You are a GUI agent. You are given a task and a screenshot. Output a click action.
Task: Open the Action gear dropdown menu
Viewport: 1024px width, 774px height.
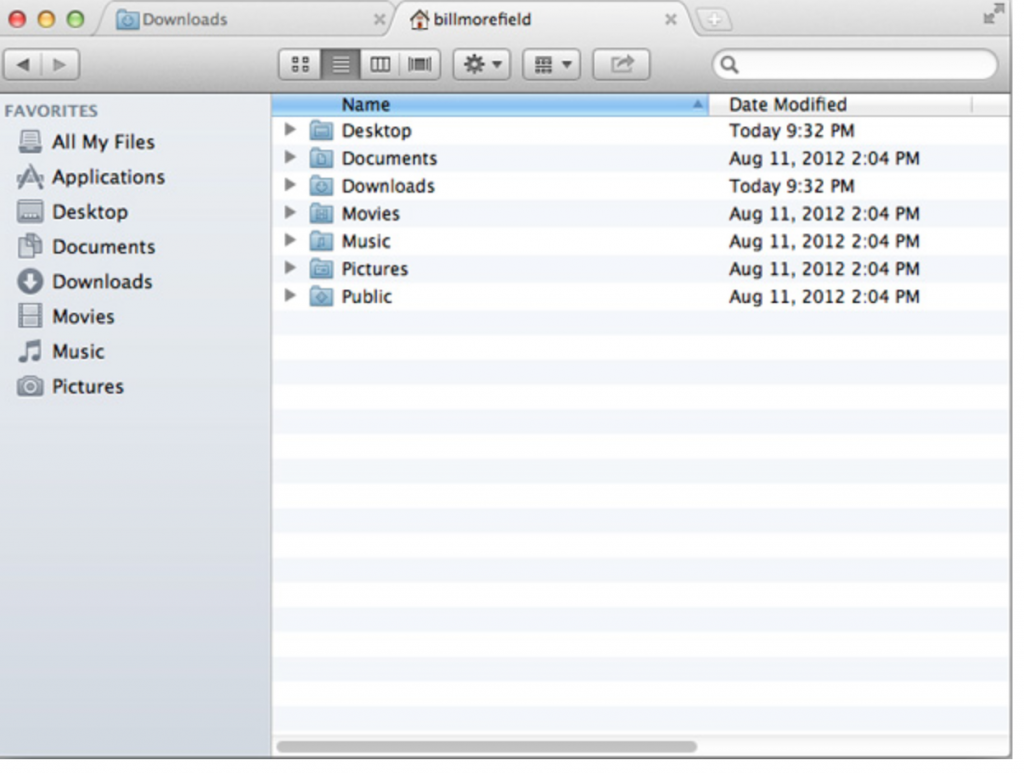pyautogui.click(x=481, y=65)
